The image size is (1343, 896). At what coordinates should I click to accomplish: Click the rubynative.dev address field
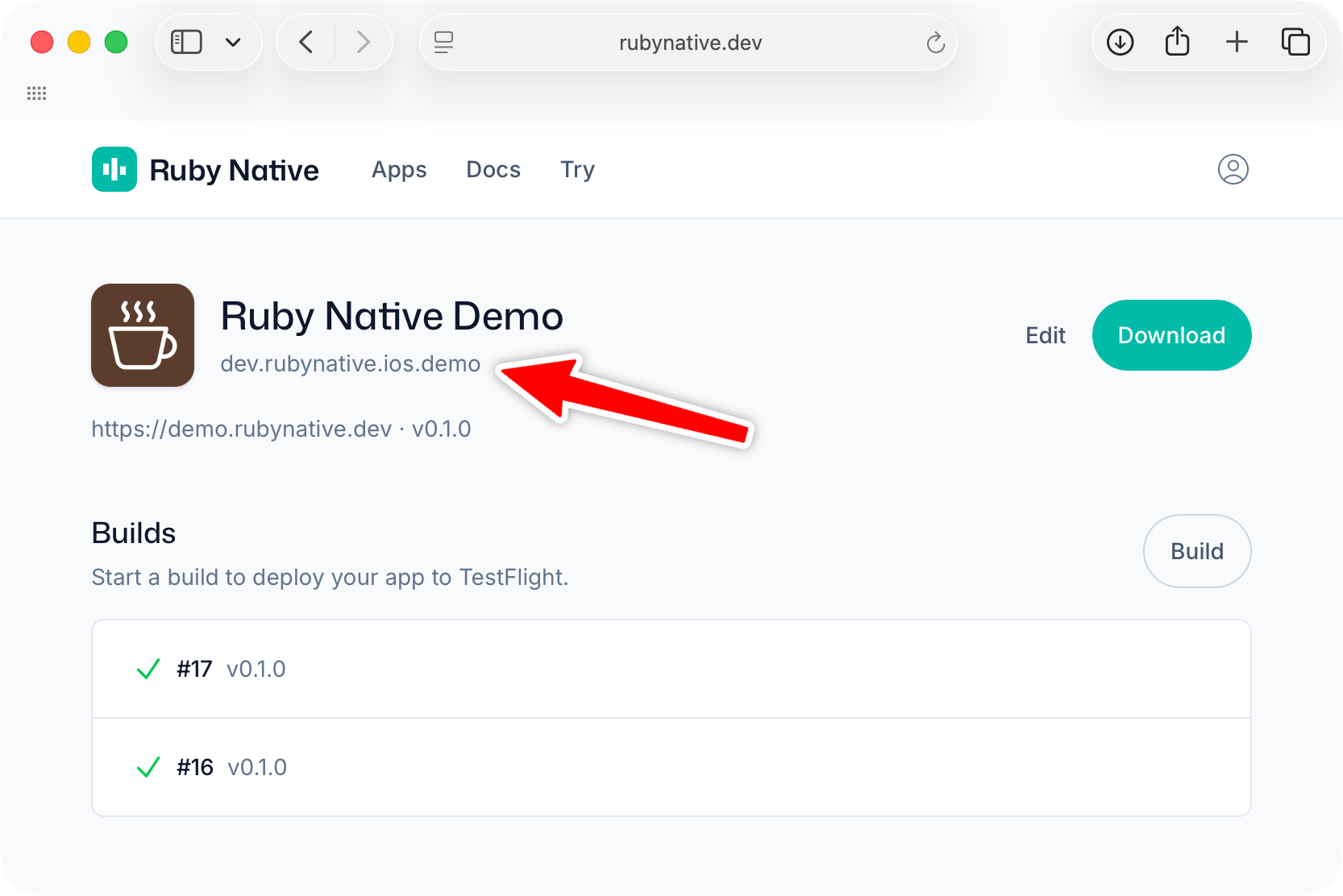(x=690, y=42)
